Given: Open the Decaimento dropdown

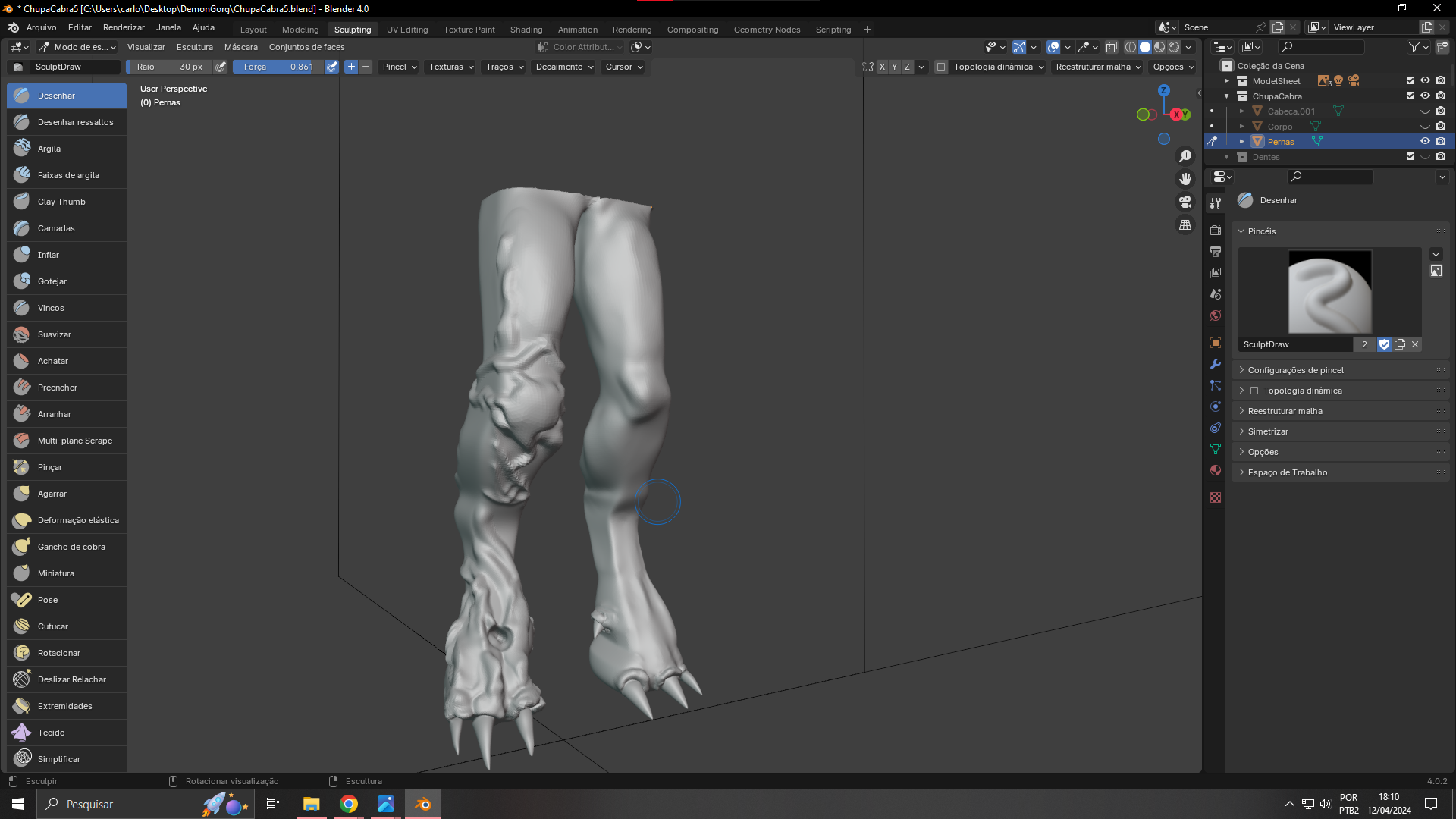Looking at the screenshot, I should pyautogui.click(x=564, y=67).
